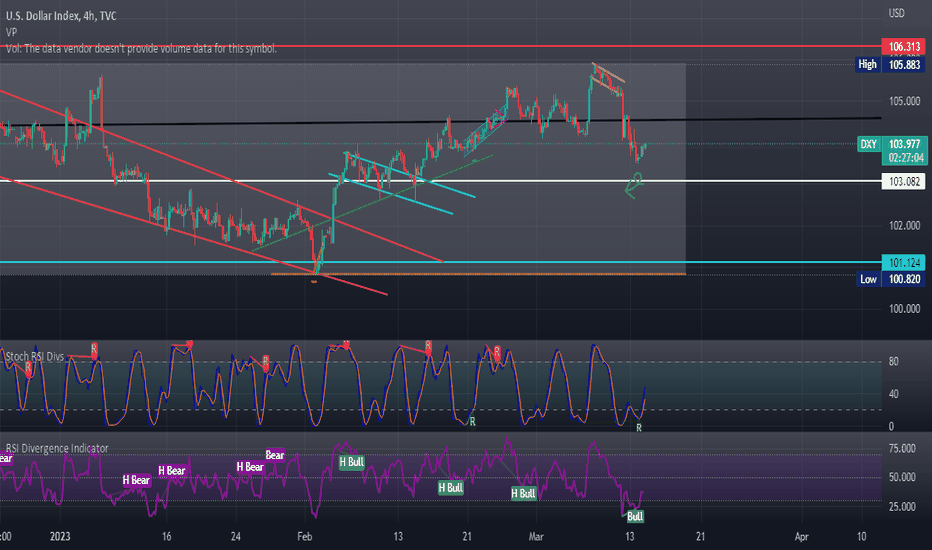Click the 25.000 level on RSI scale

click(x=902, y=507)
